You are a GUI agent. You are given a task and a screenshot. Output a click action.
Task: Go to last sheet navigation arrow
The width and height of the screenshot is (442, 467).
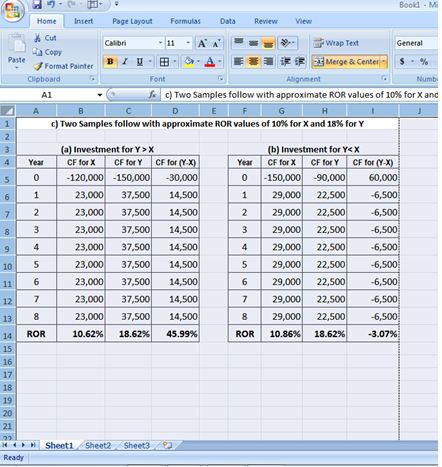[x=33, y=445]
